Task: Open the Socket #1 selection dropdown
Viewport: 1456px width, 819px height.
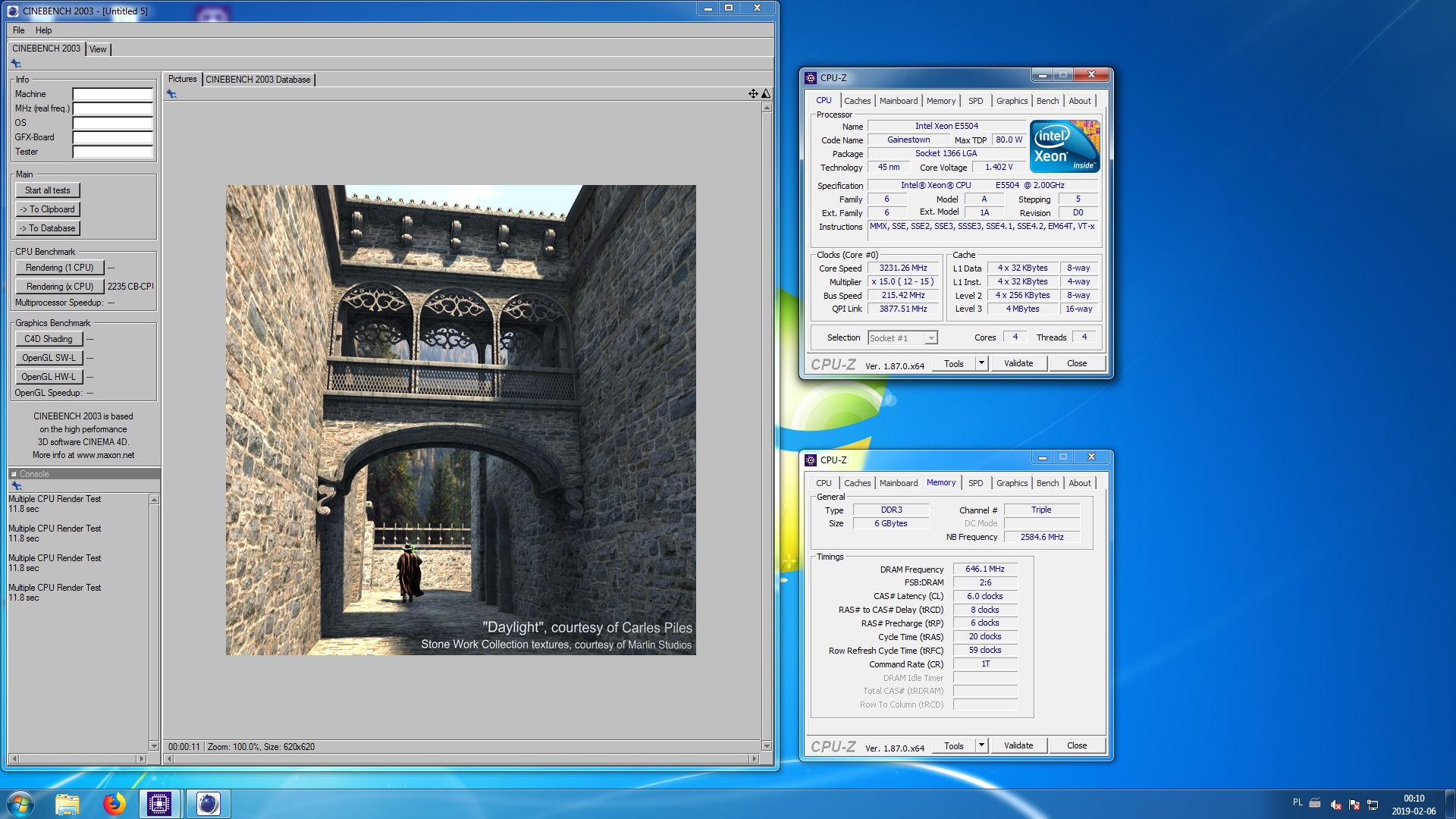Action: 902,338
